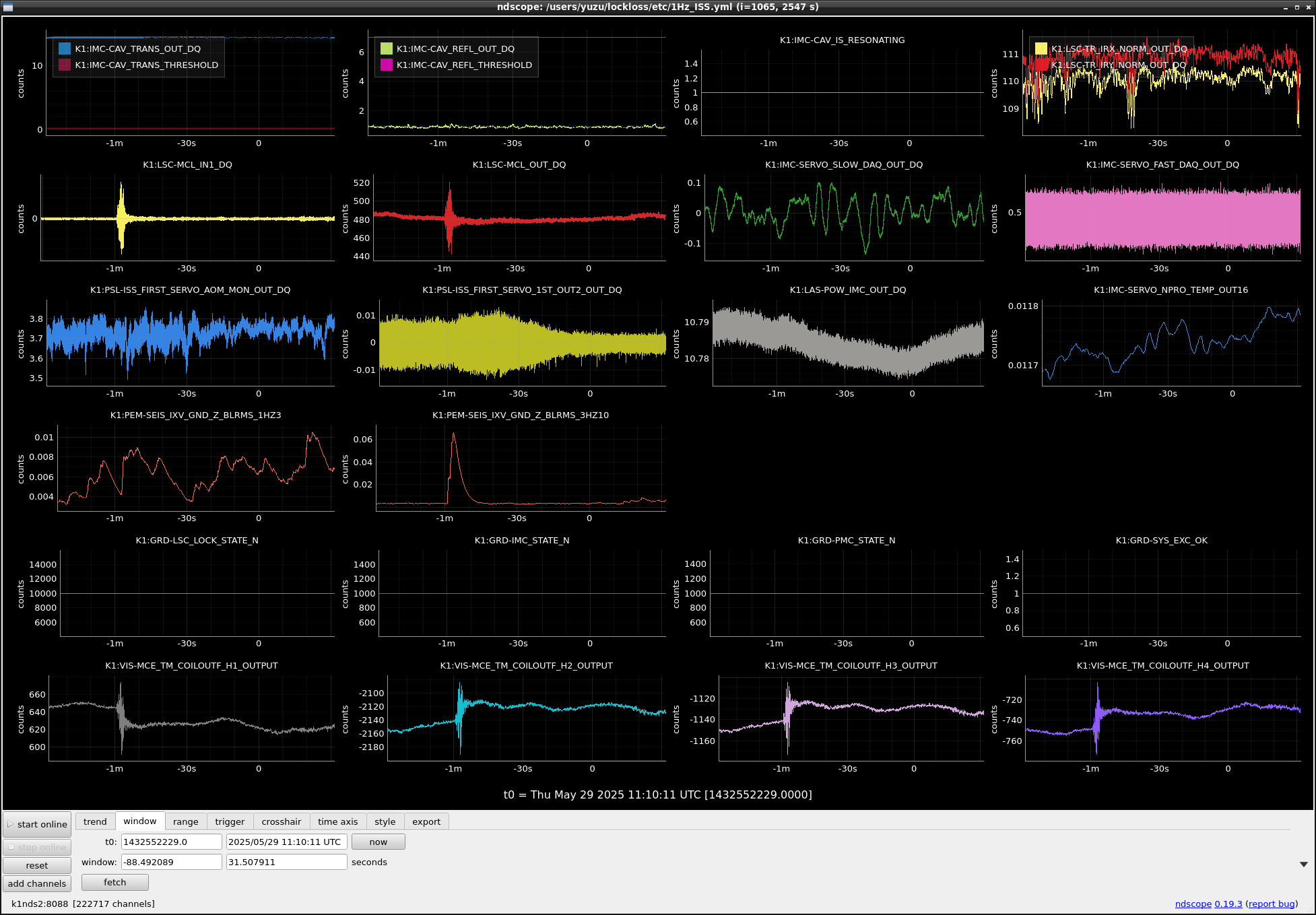Click the now button
1316x915 pixels.
(379, 842)
